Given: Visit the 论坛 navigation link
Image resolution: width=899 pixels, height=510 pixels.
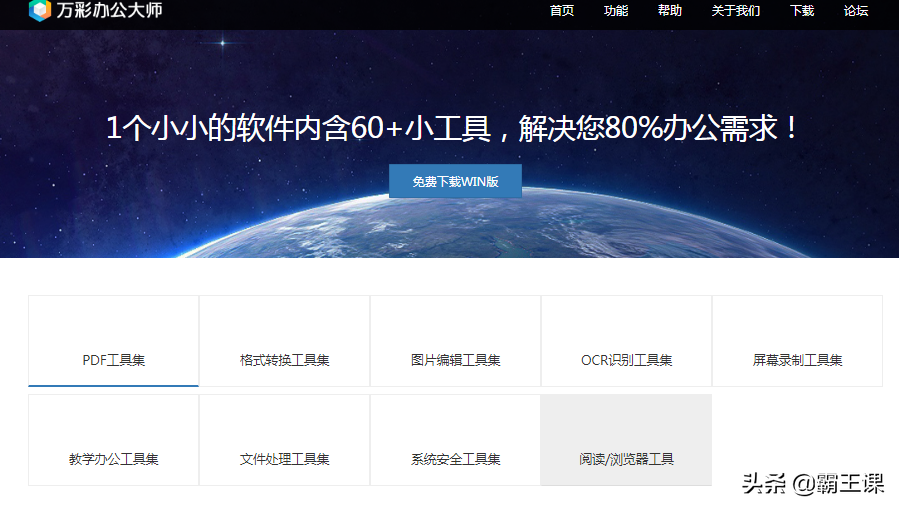Looking at the screenshot, I should tap(855, 11).
